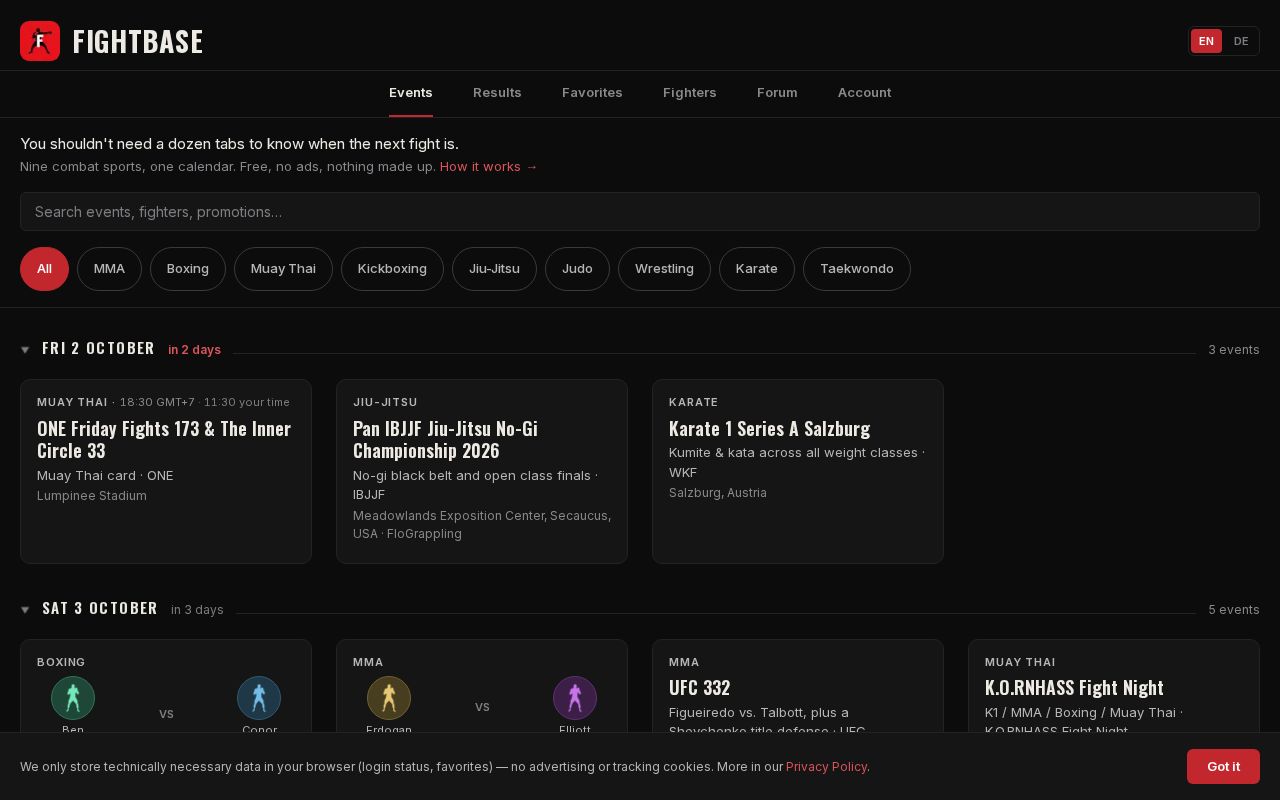The width and height of the screenshot is (1280, 800).
Task: Open the Favorites tab
Action: 592,93
